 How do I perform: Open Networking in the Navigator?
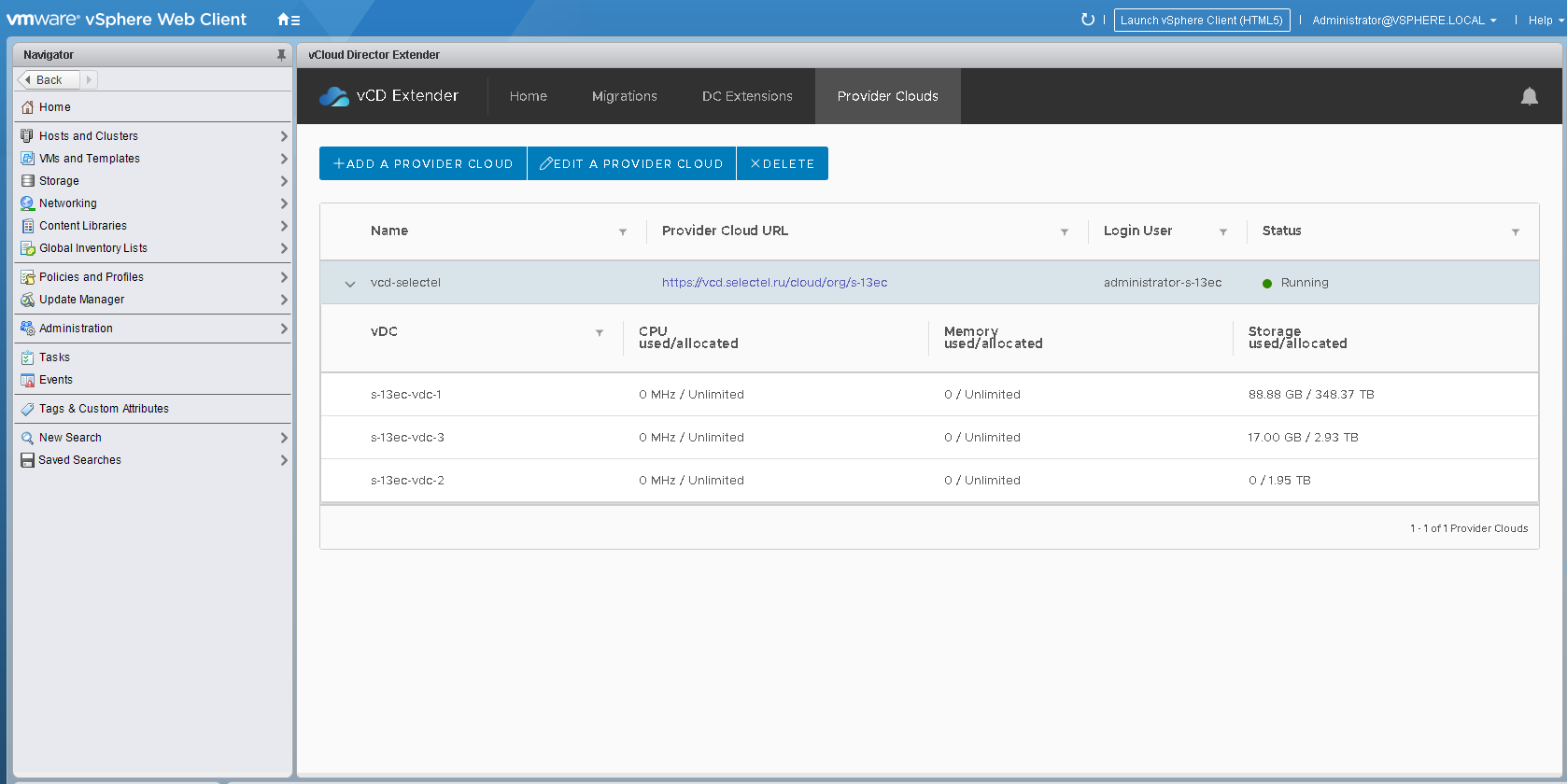click(x=68, y=203)
